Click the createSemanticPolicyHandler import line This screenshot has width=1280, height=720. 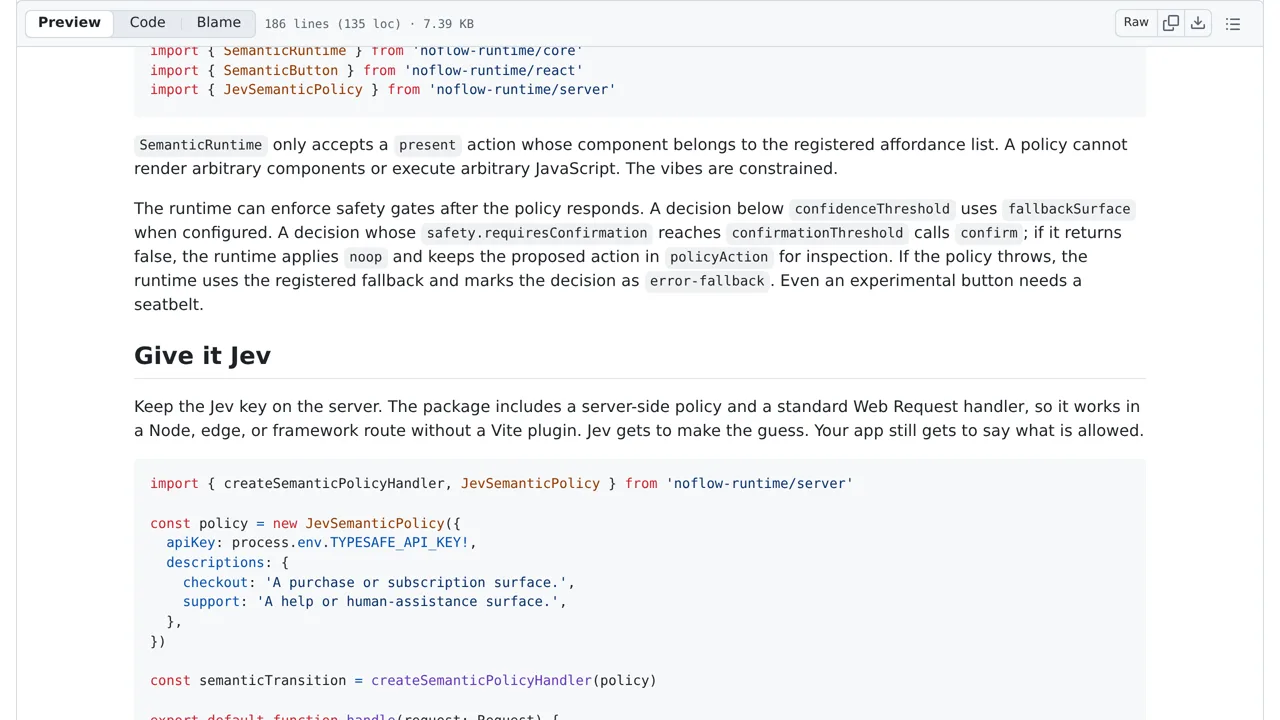click(x=502, y=484)
